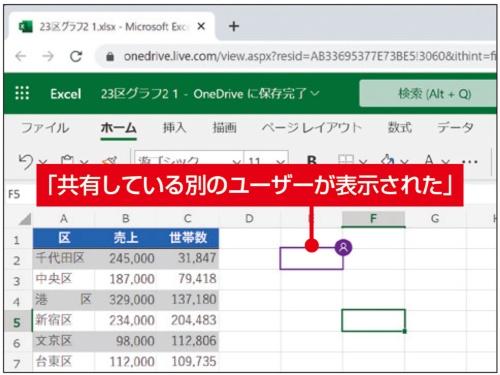
Task: Click the Fill color bucket icon
Action: pyautogui.click(x=387, y=160)
